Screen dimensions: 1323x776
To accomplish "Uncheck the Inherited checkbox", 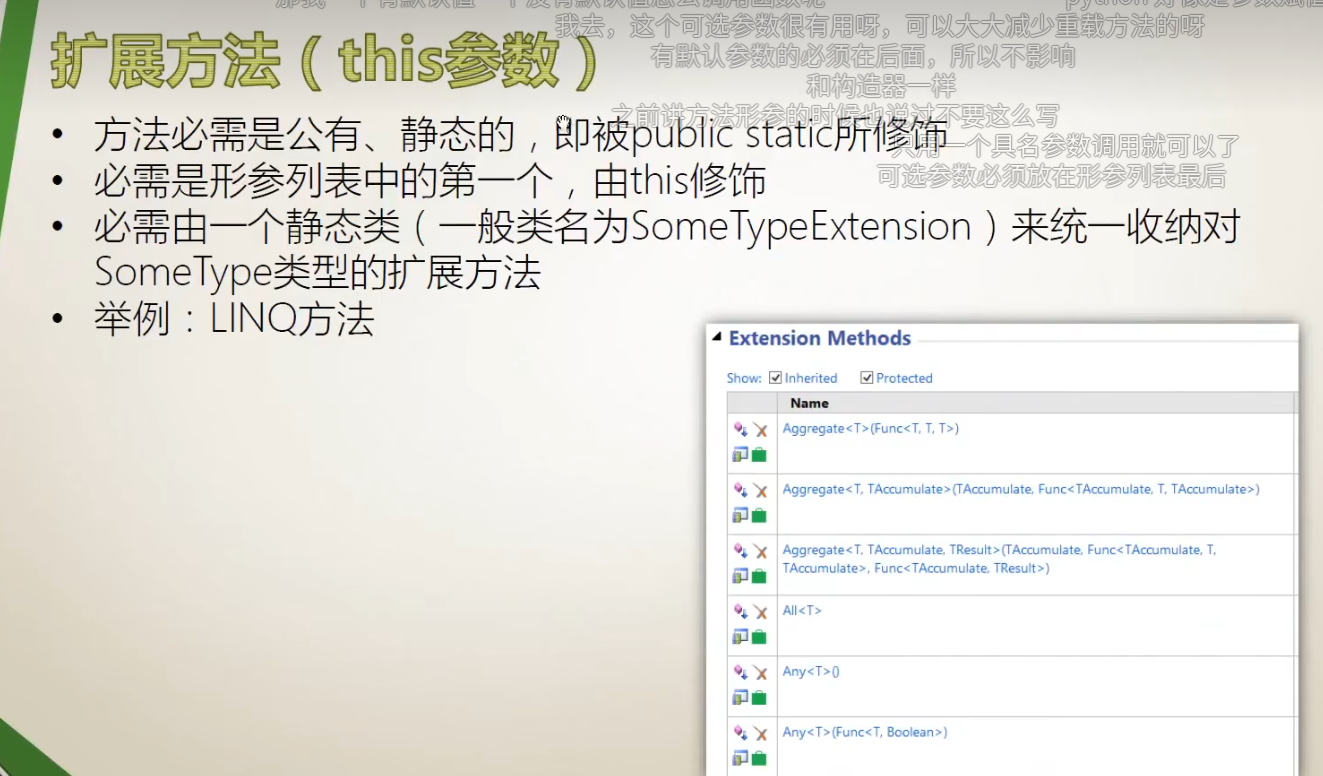I will [x=775, y=378].
